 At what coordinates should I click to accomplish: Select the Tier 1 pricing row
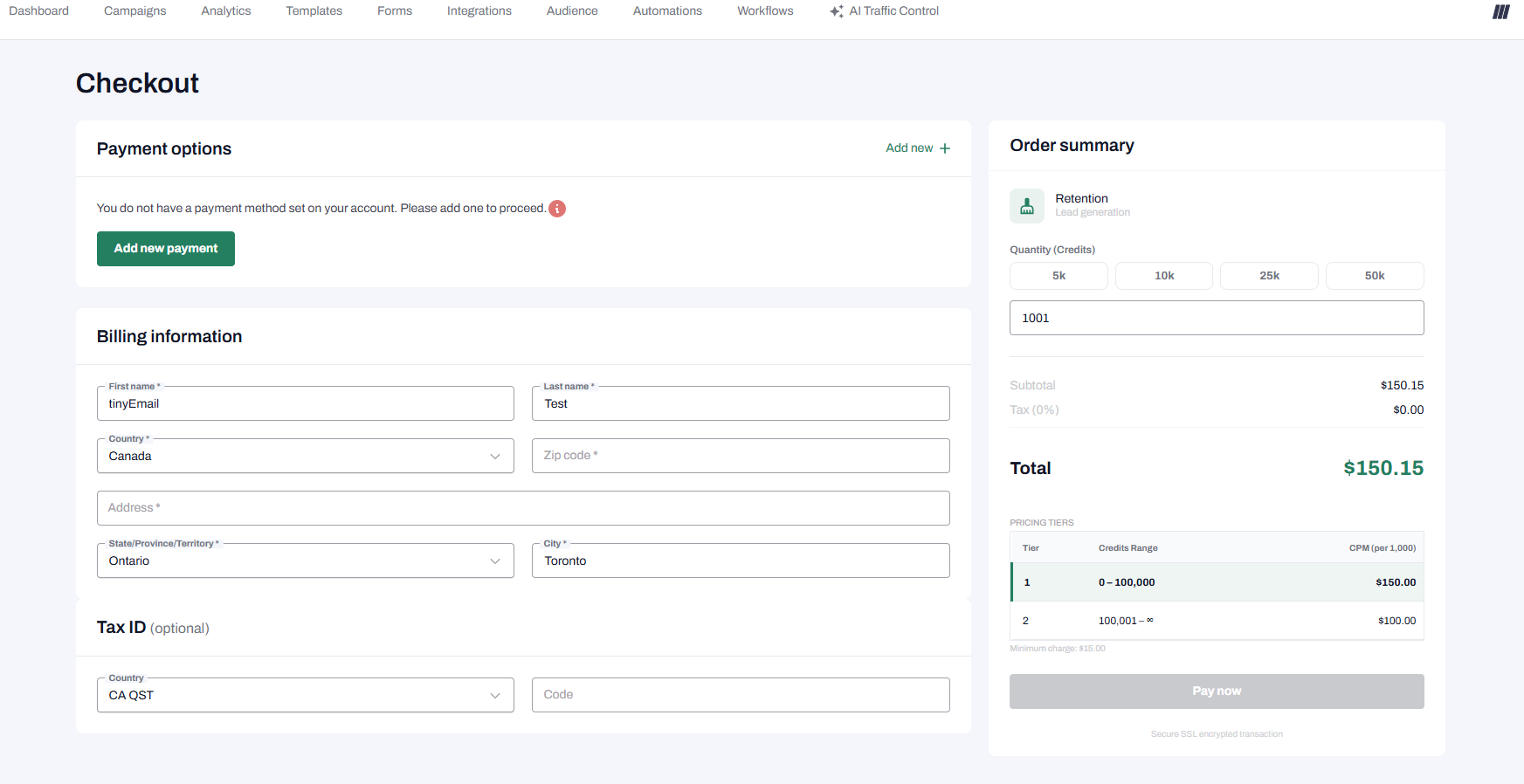tap(1217, 582)
